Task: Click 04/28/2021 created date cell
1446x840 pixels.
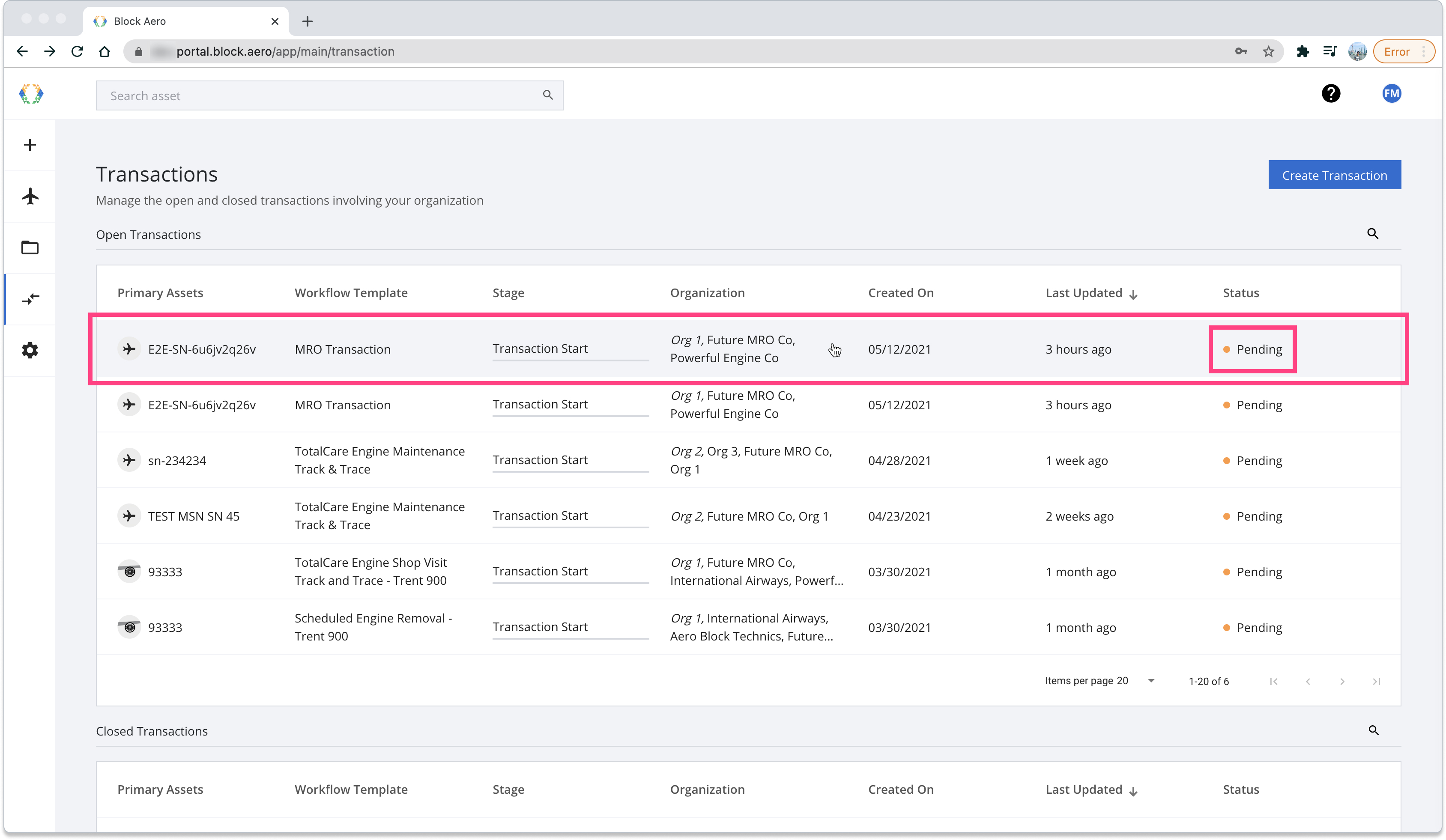Action: (x=899, y=460)
